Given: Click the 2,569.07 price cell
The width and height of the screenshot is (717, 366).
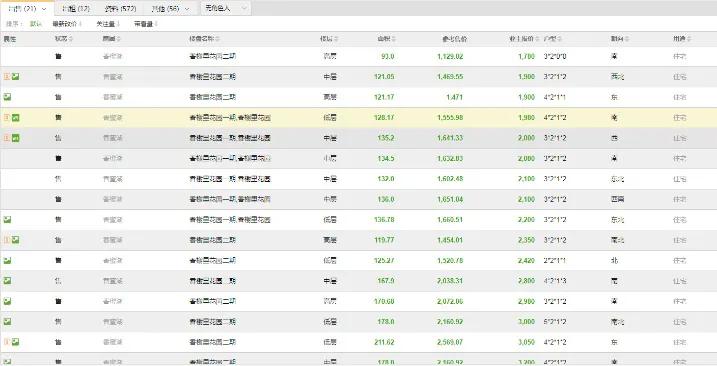Looking at the screenshot, I should [x=449, y=342].
